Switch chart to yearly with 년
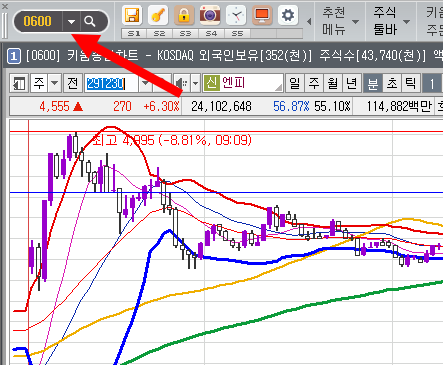This screenshot has width=443, height=365. click(352, 83)
